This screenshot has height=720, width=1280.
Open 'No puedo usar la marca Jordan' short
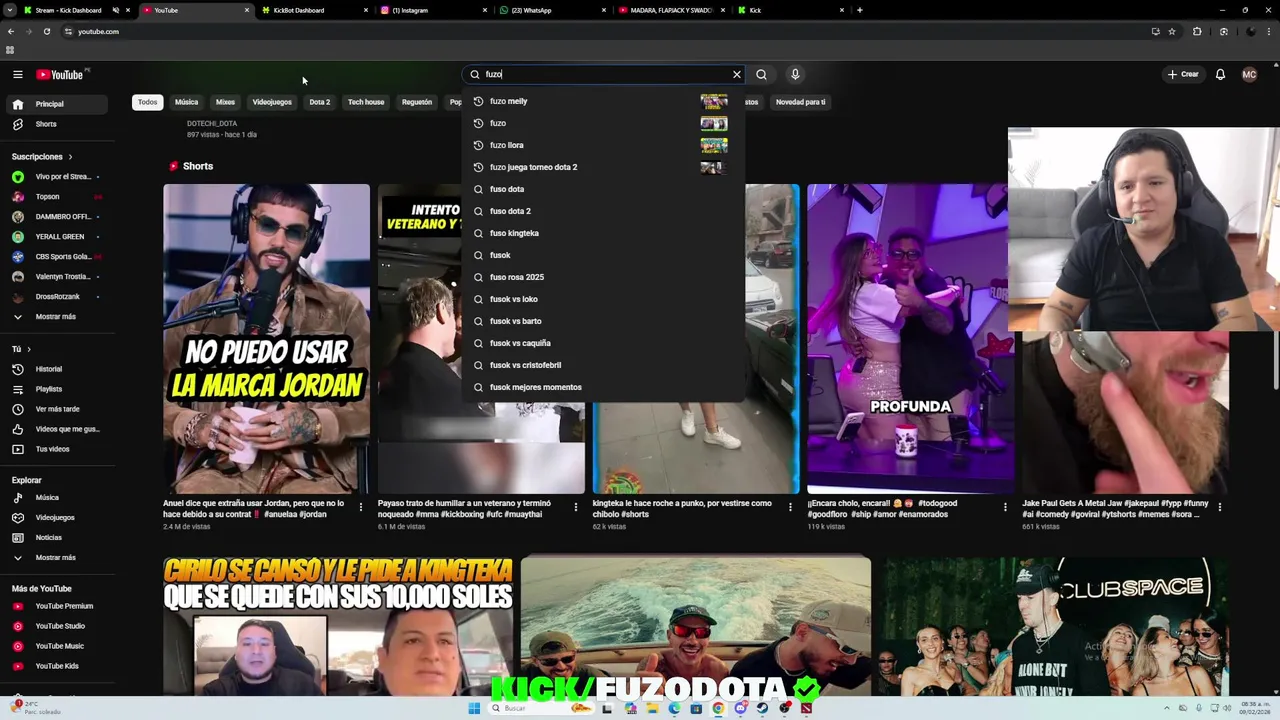(266, 338)
